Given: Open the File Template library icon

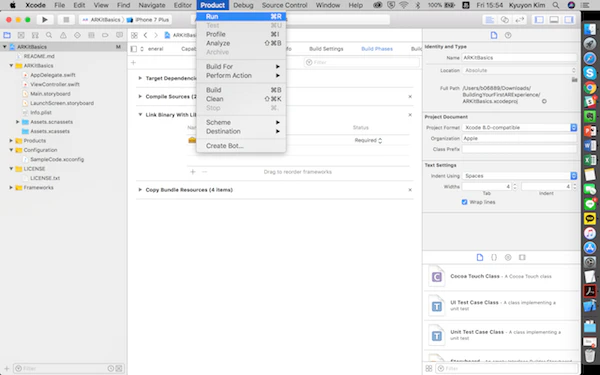Looking at the screenshot, I should (480, 258).
